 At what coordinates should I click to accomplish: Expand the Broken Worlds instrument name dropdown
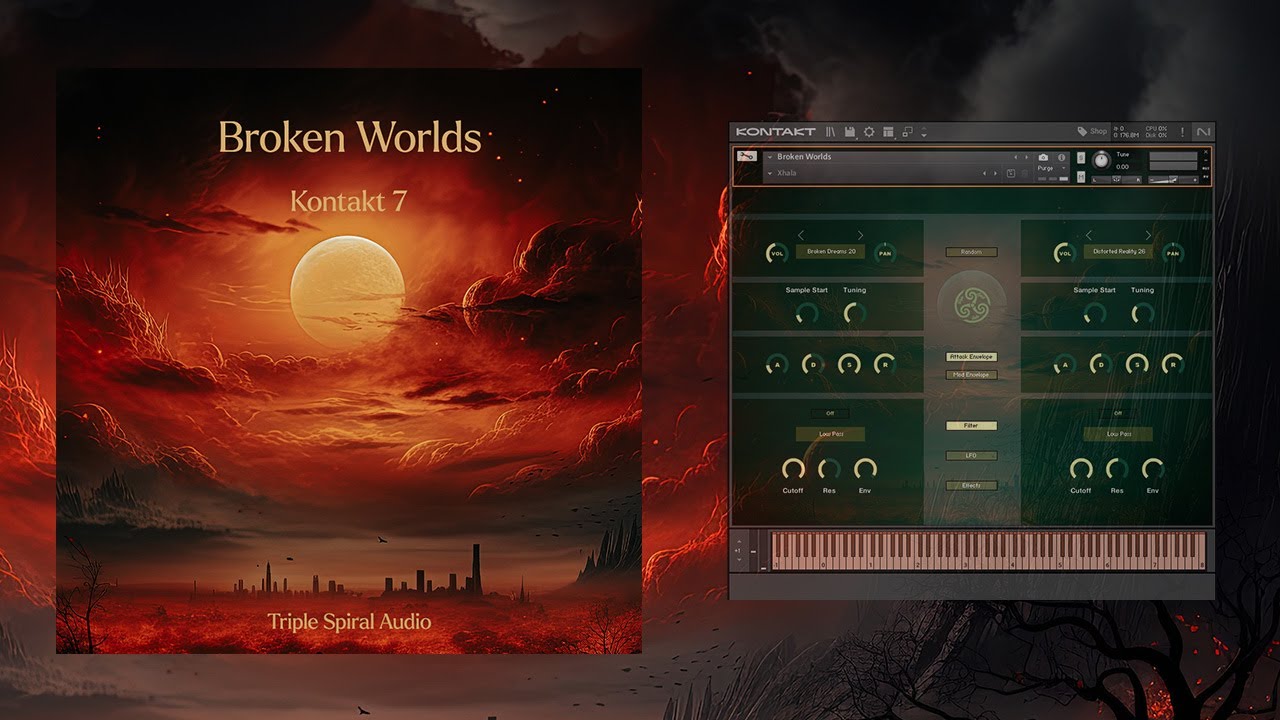pos(770,157)
